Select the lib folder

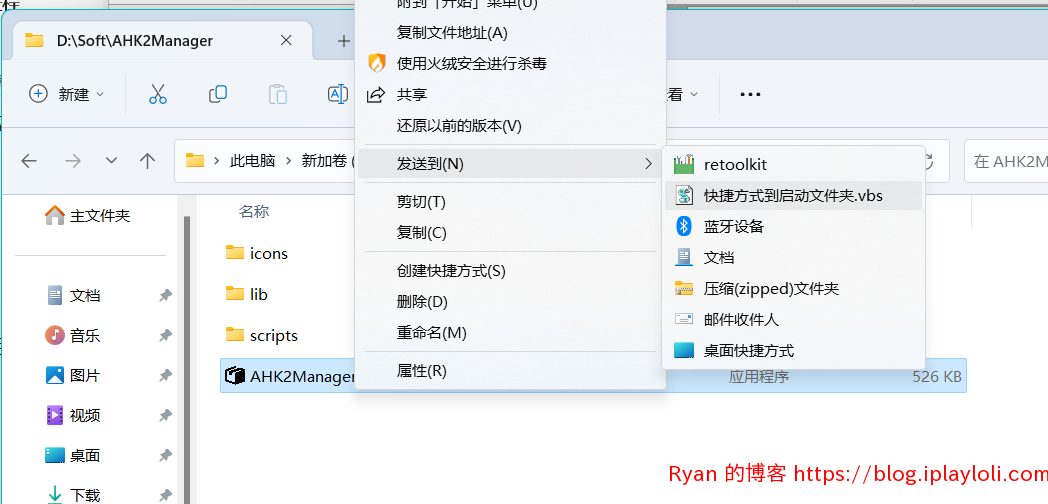tap(247, 294)
